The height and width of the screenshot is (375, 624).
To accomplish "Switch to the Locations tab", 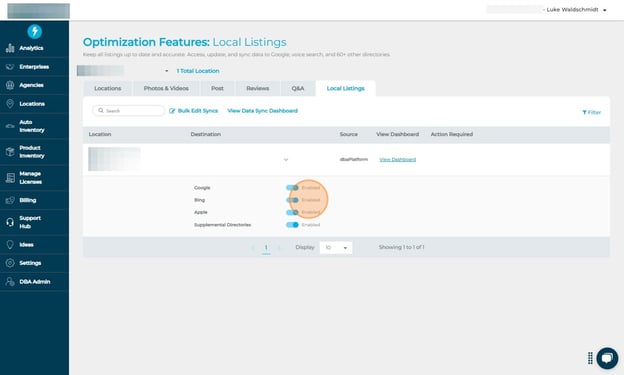I will point(107,88).
